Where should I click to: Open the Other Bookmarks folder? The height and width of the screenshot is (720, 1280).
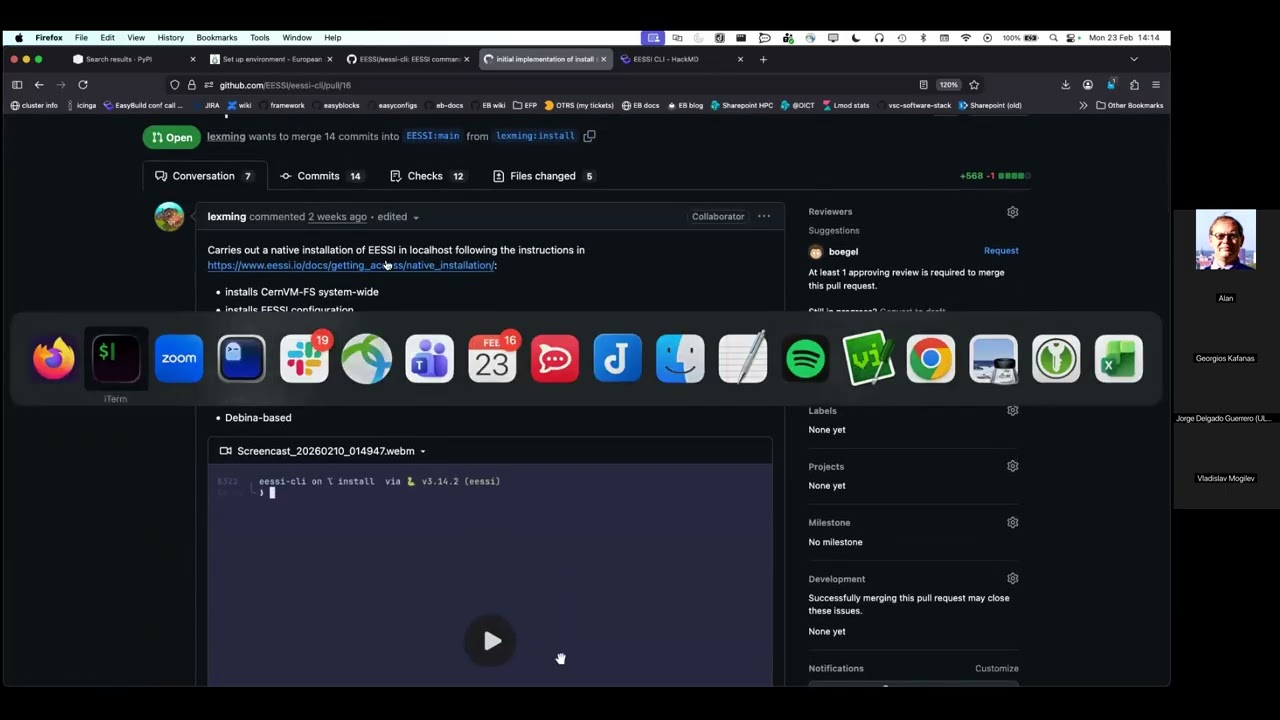coord(1130,105)
